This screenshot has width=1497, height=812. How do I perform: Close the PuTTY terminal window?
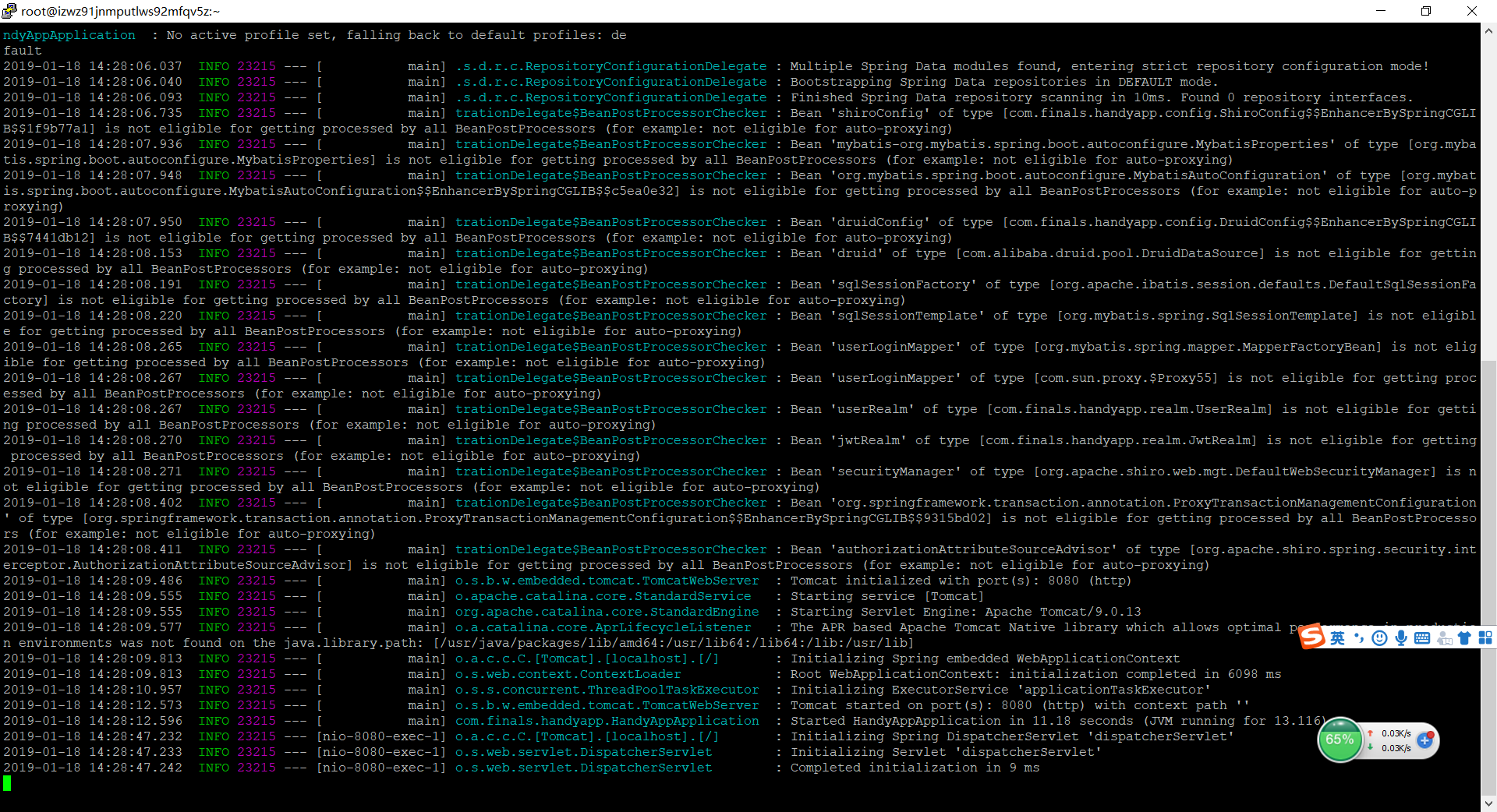pos(1472,11)
